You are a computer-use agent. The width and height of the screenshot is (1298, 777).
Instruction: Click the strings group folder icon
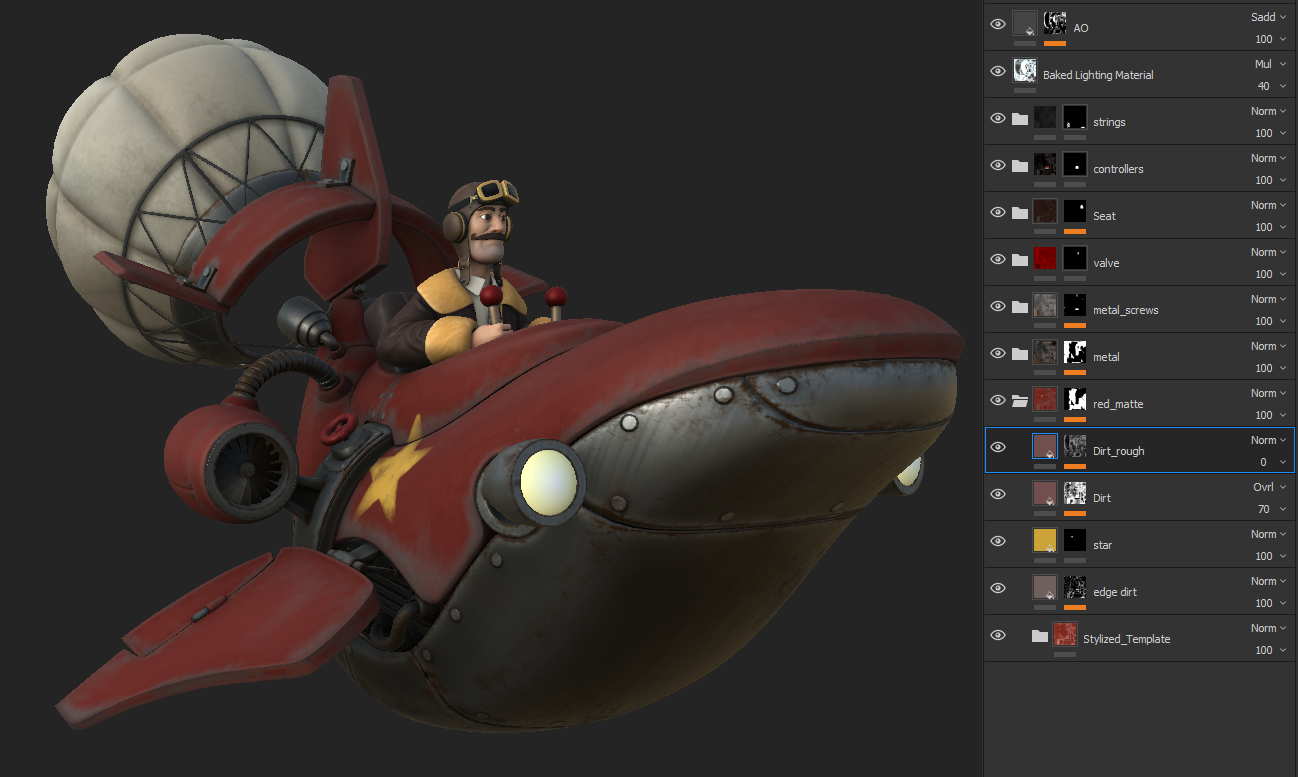click(x=1019, y=119)
